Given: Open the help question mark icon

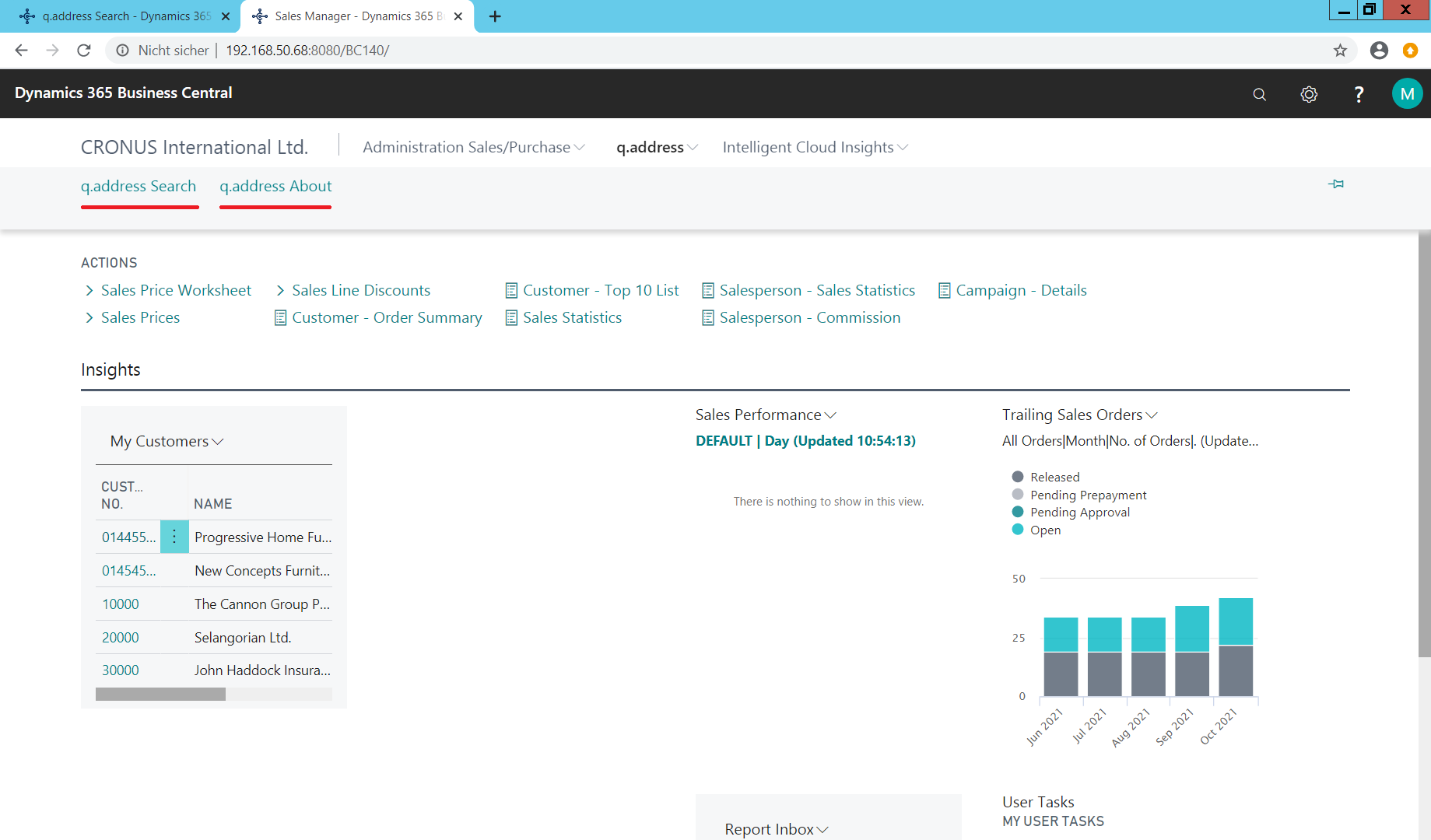Looking at the screenshot, I should (1359, 94).
